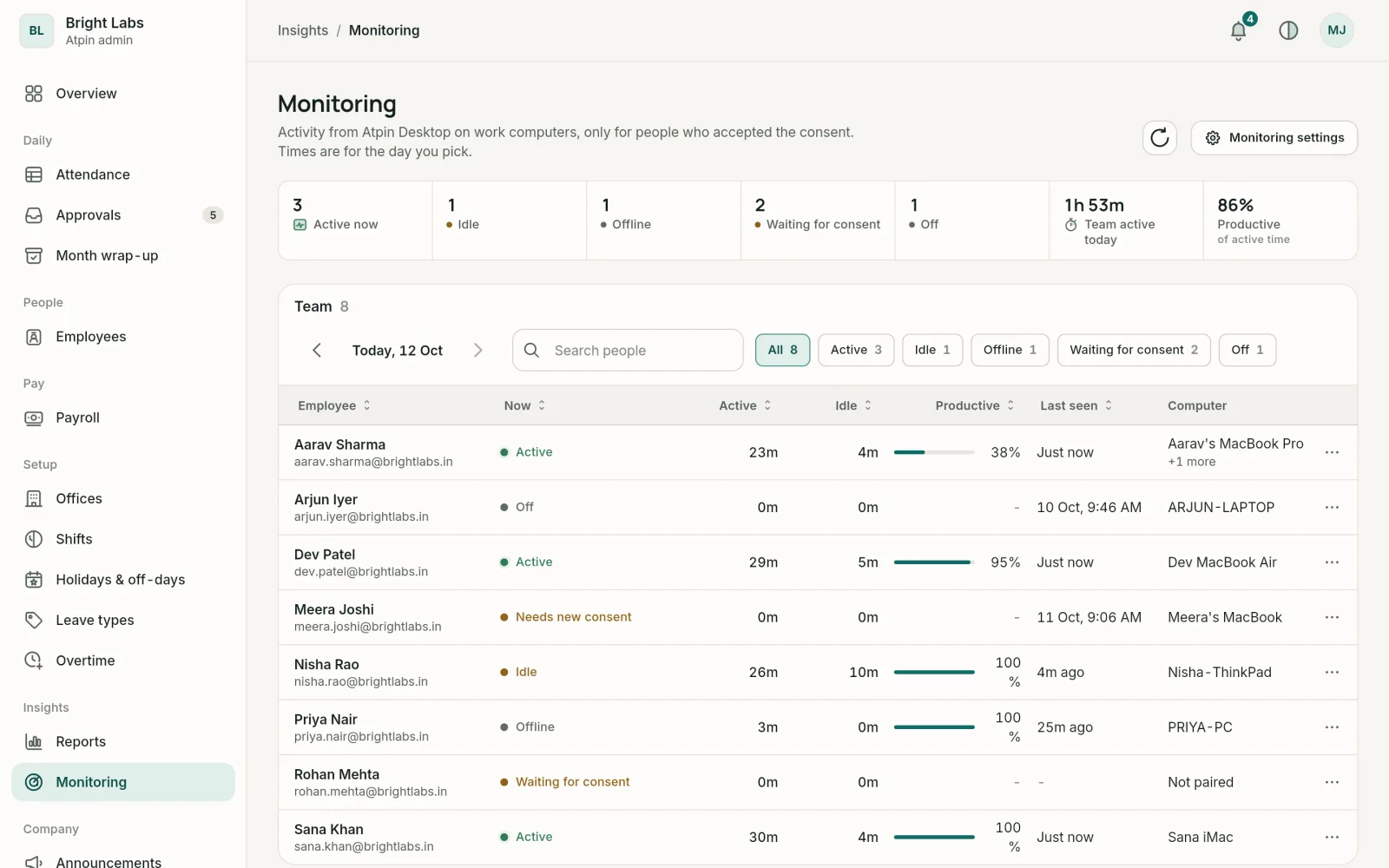Screen dimensions: 1389x868
Task: Open more options for Meera Joshi
Action: point(1332,617)
